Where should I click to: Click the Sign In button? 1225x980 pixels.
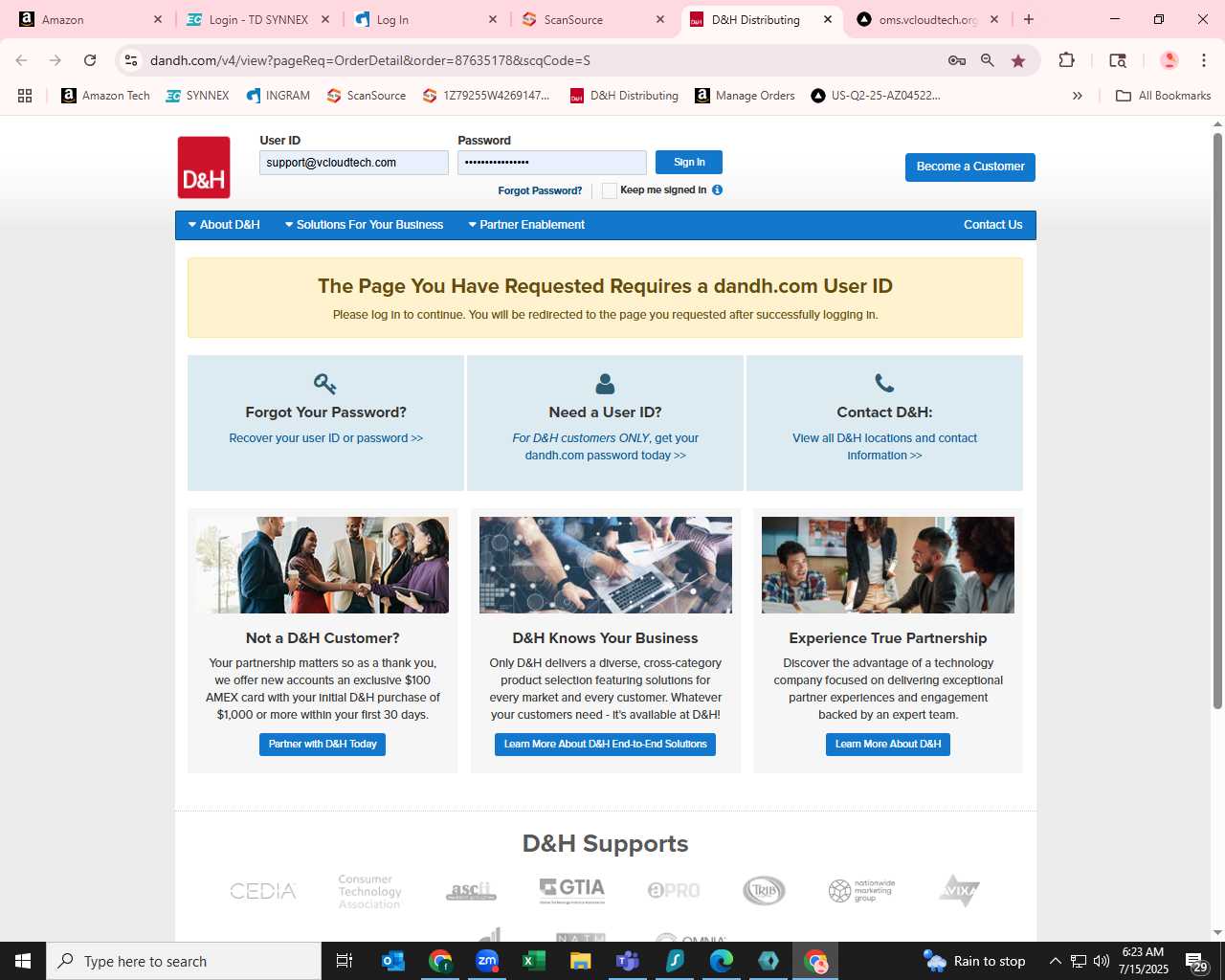click(x=689, y=163)
